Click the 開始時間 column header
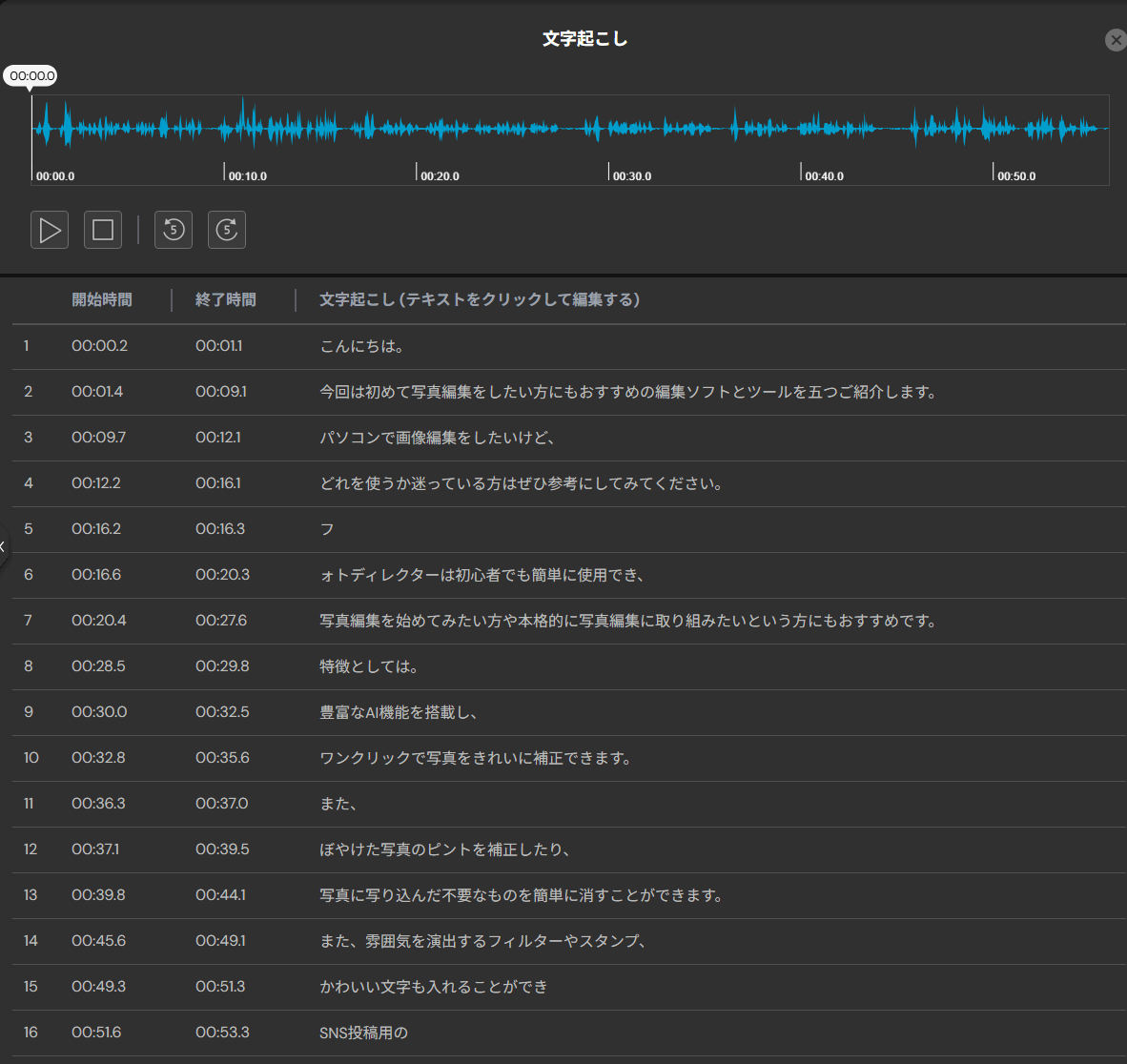This screenshot has height=1064, width=1127. click(x=102, y=299)
